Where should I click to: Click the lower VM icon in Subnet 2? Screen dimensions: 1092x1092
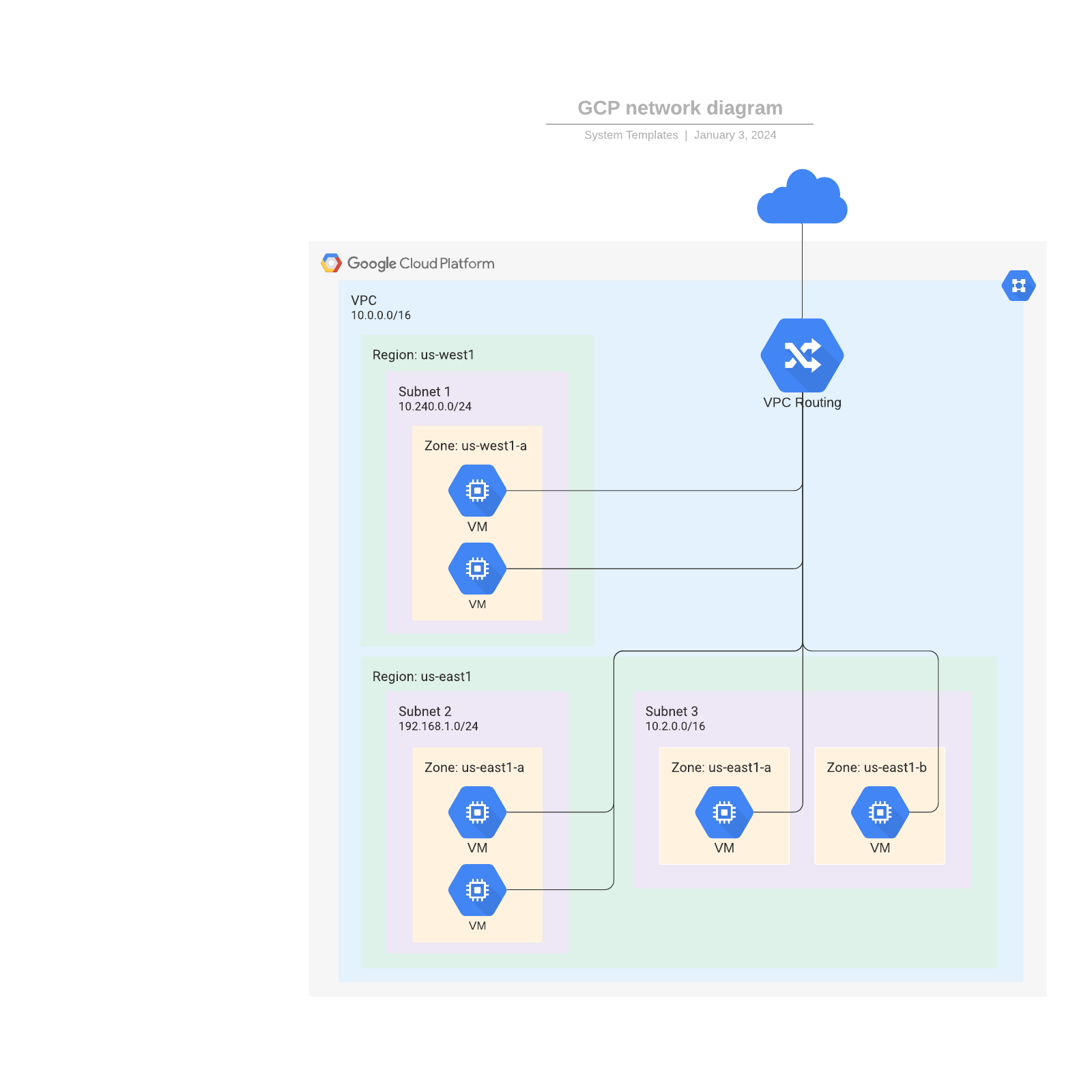(477, 890)
